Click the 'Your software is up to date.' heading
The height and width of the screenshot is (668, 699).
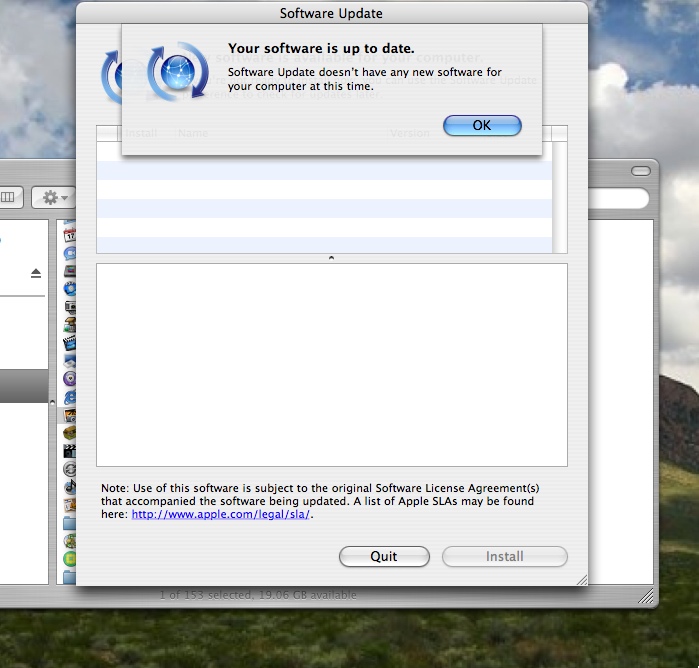pos(321,49)
